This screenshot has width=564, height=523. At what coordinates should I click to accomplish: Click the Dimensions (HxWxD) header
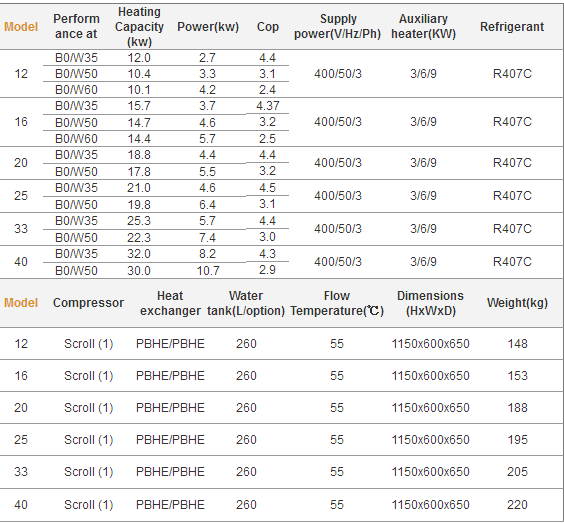pos(430,303)
